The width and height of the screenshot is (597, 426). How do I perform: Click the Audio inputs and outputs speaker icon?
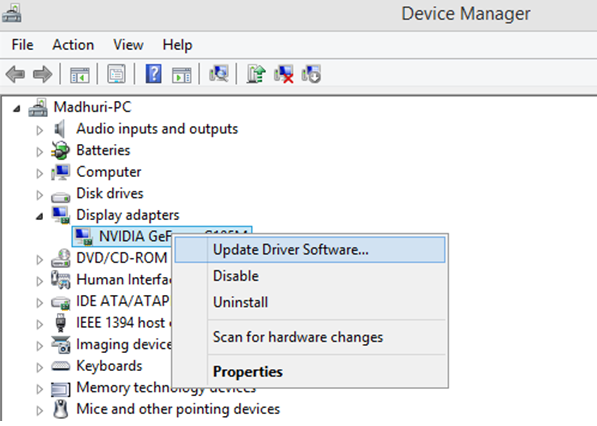point(60,129)
